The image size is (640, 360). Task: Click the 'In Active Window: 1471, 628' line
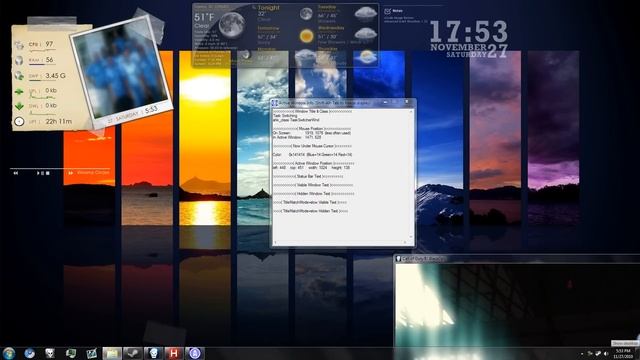click(297, 138)
